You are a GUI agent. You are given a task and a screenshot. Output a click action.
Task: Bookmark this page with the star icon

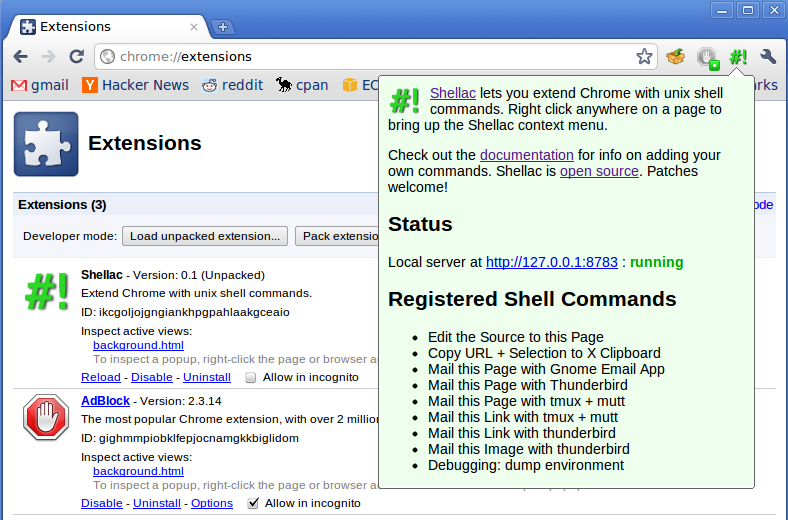(644, 56)
